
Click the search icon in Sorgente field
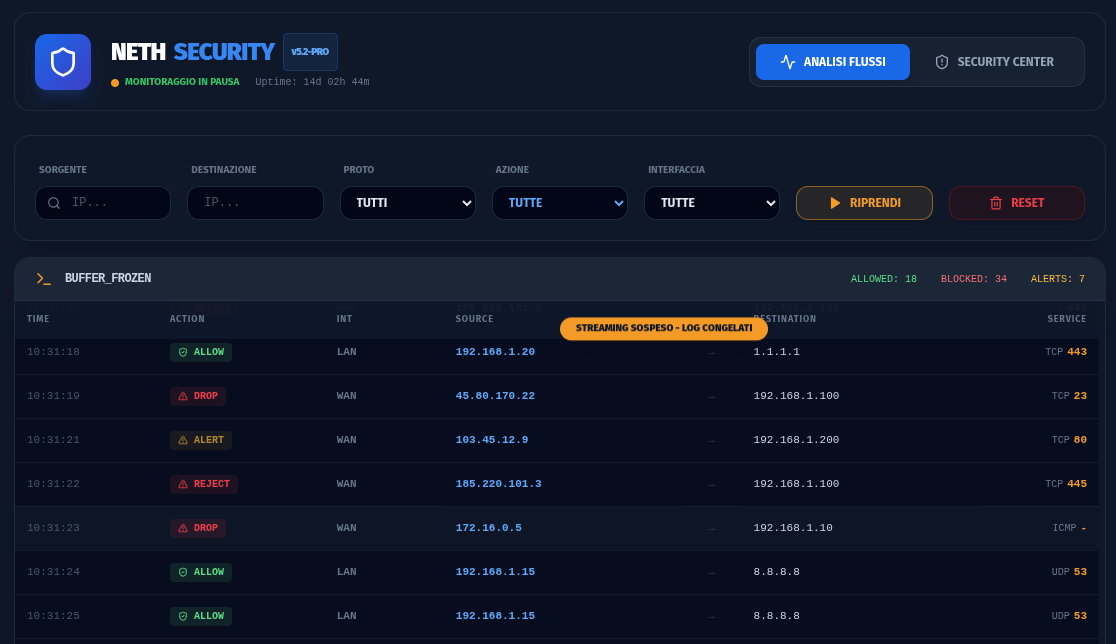pyautogui.click(x=54, y=203)
